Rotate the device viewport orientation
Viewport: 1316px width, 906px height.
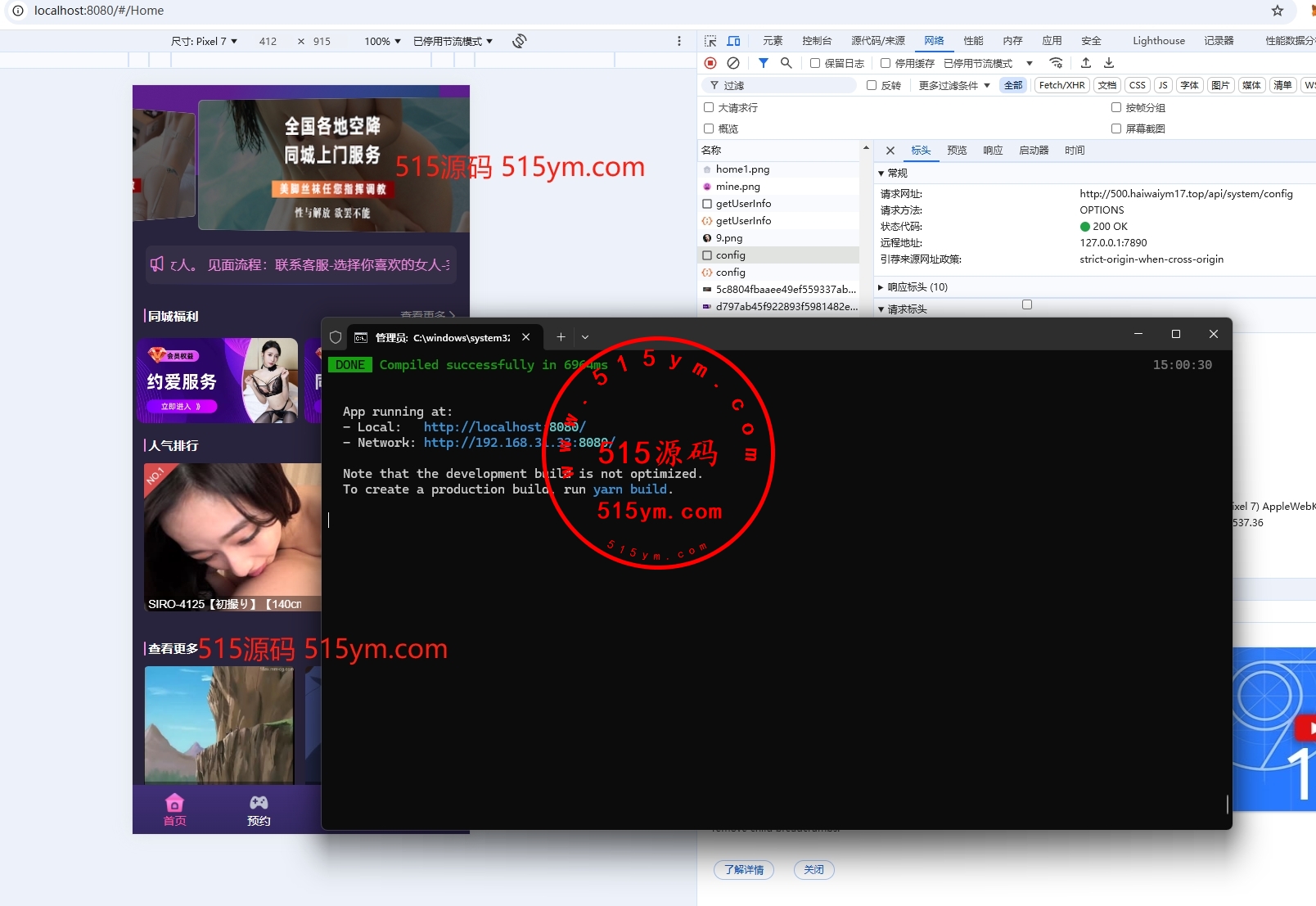519,41
